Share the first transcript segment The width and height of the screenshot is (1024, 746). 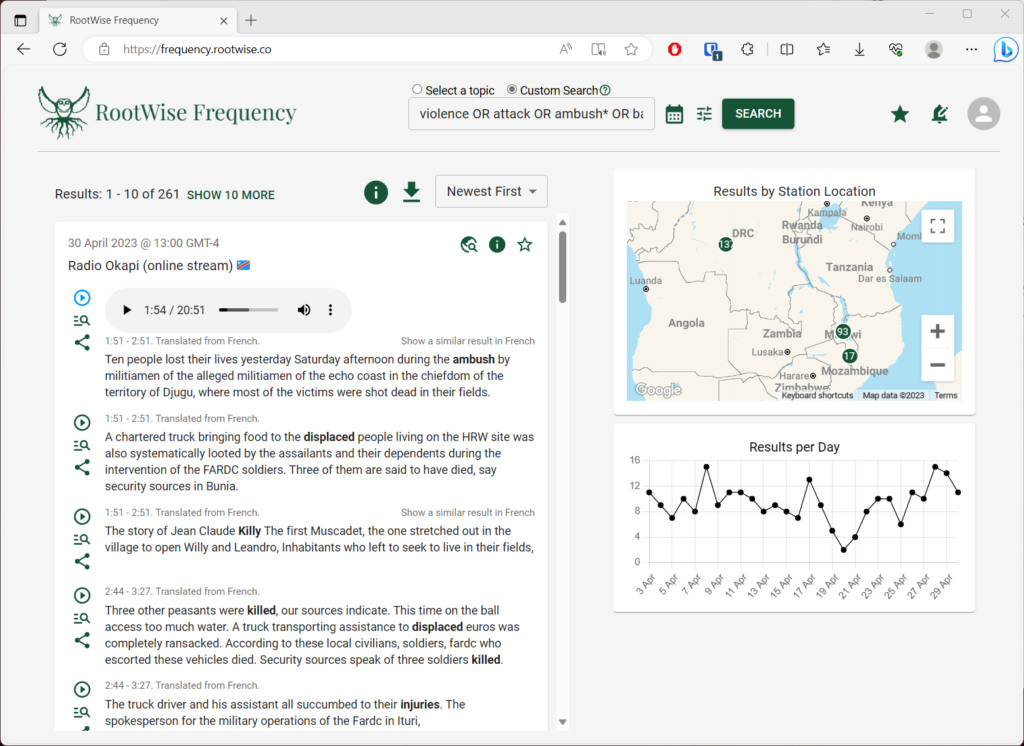click(82, 342)
